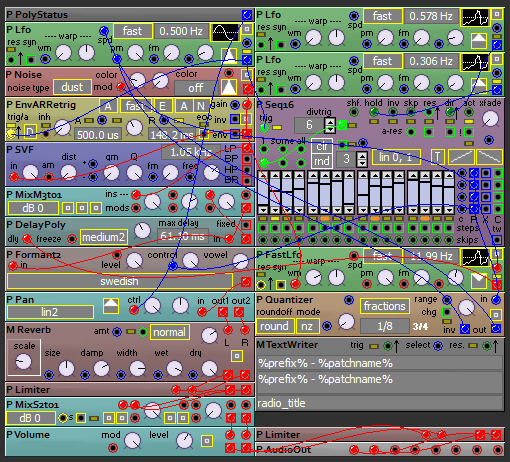Open the medium2 selector in DelayPoly
Screen dimensions: 510x462
tap(104, 237)
